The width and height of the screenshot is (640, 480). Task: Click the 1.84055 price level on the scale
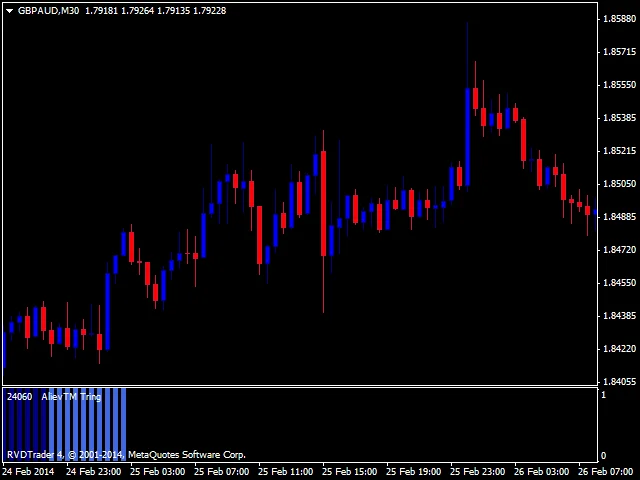(x=619, y=382)
